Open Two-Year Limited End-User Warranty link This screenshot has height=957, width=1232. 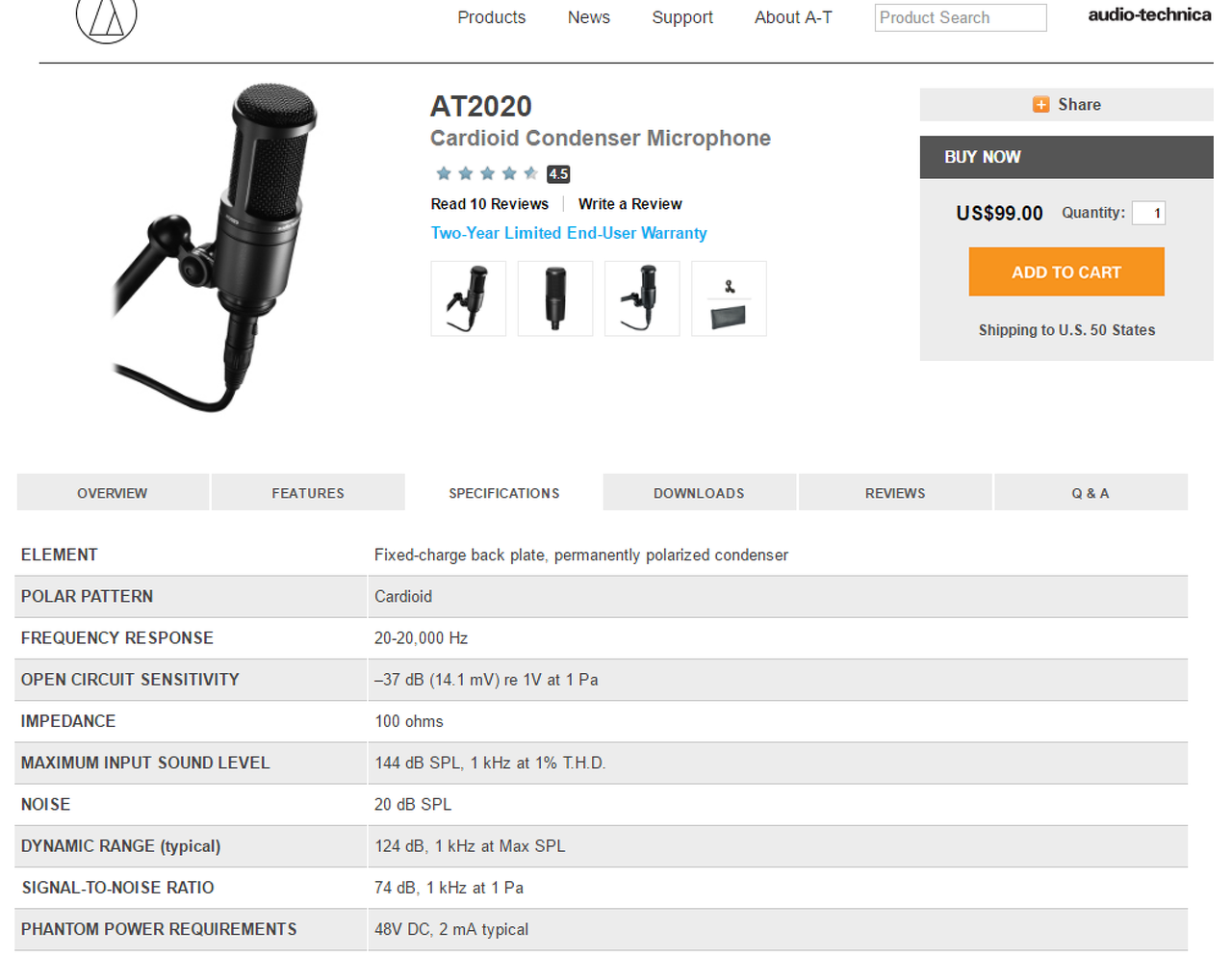pos(569,233)
